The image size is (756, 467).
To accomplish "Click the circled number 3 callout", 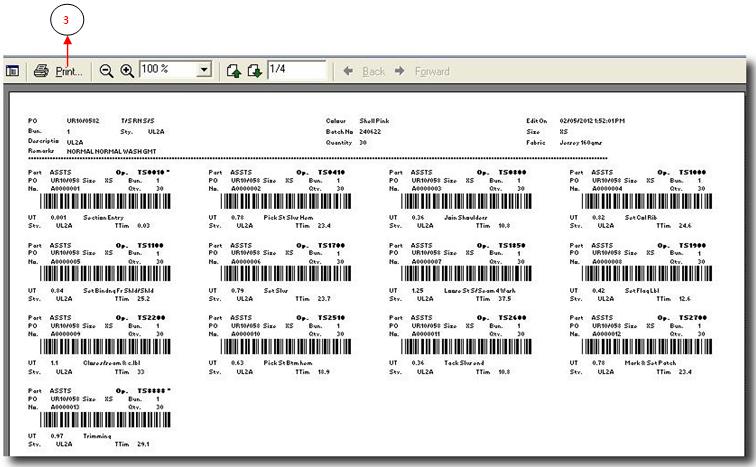I will [x=67, y=19].
